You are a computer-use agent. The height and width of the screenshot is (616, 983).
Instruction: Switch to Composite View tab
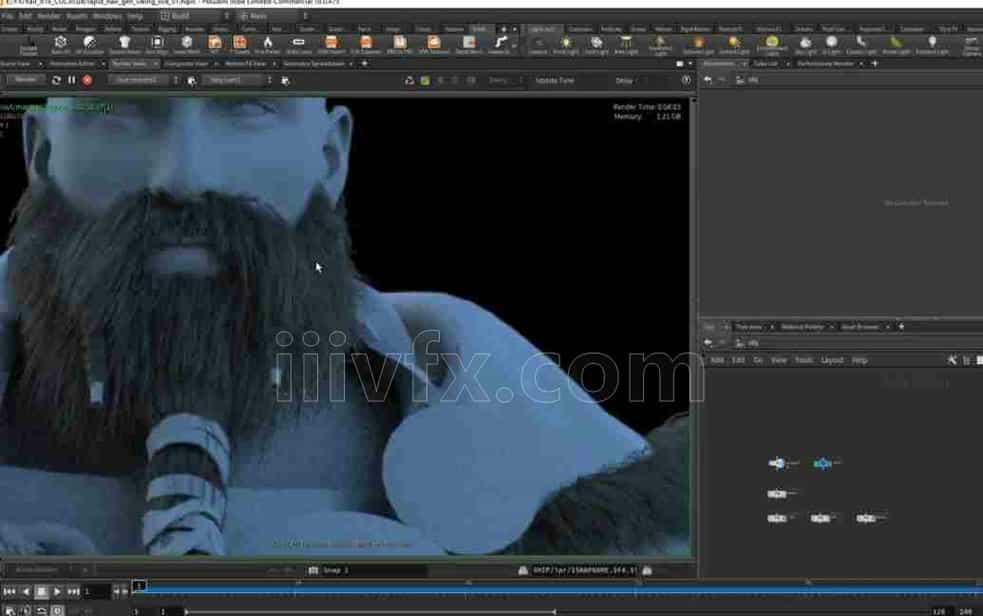tap(186, 63)
